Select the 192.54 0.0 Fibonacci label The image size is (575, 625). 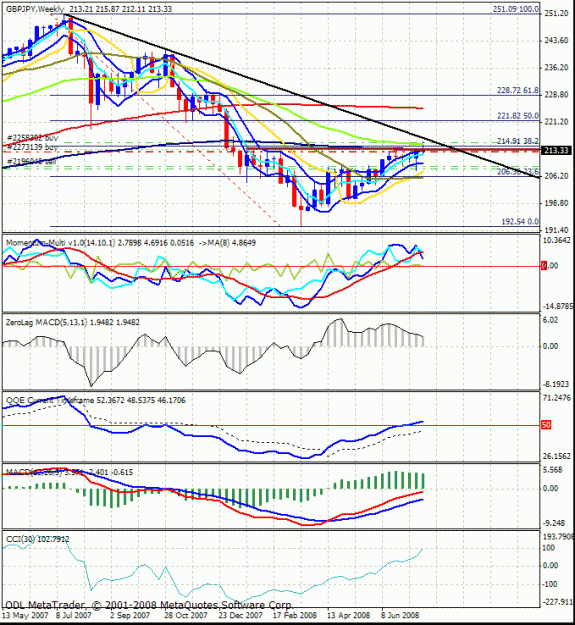point(520,222)
